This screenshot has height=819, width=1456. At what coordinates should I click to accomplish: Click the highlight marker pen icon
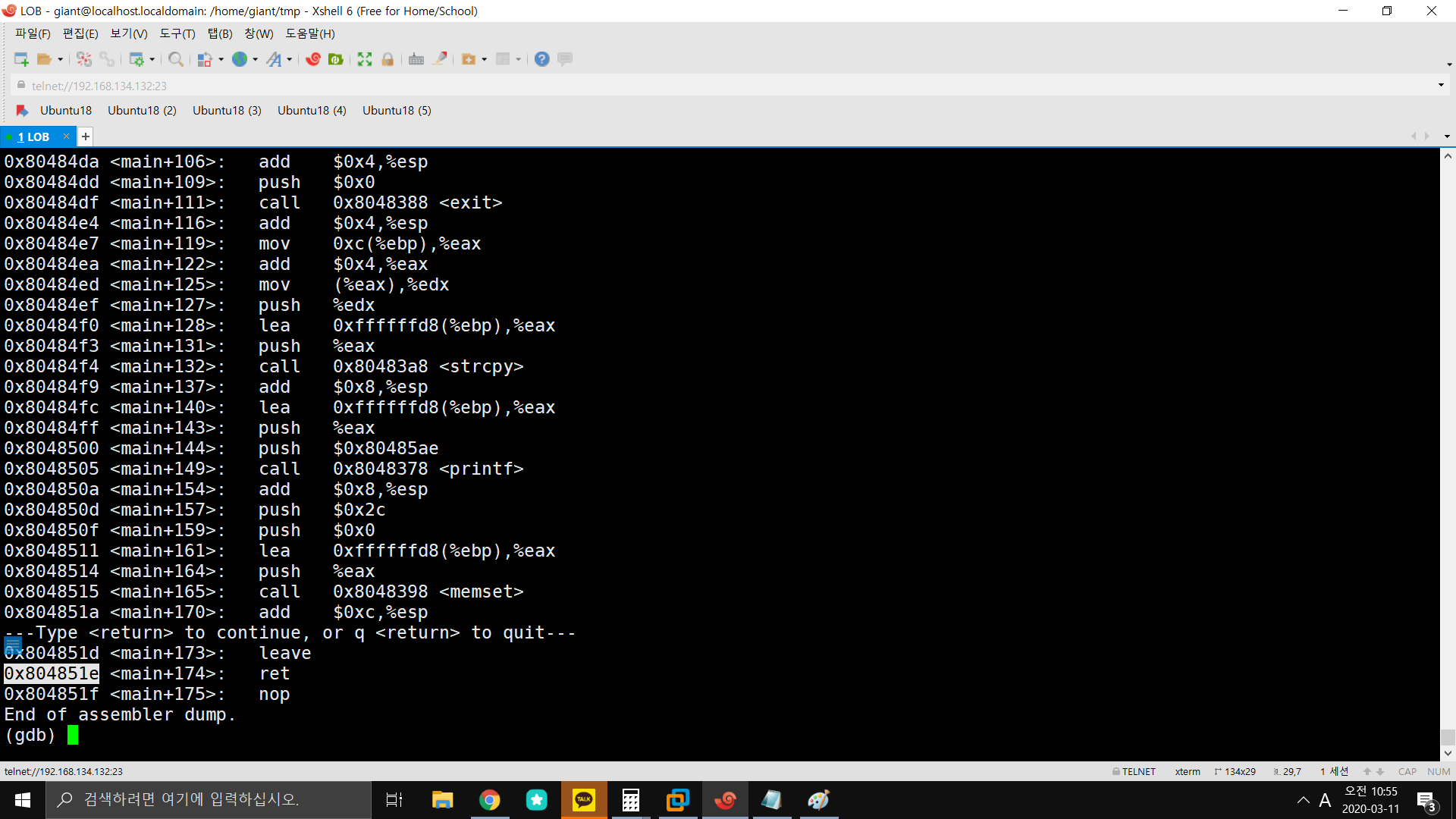439,59
